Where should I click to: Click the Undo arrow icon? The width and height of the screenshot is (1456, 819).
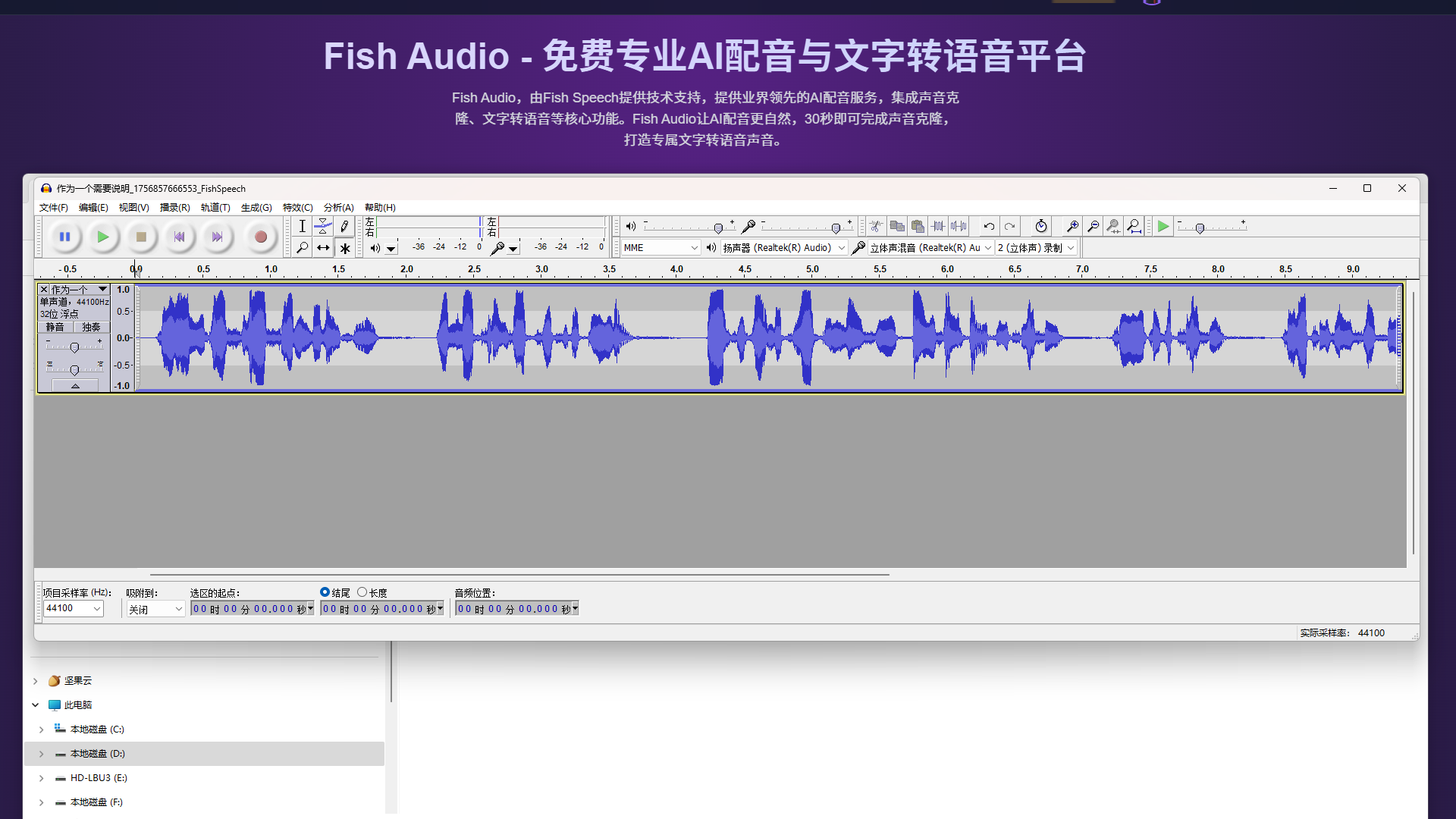click(x=989, y=226)
